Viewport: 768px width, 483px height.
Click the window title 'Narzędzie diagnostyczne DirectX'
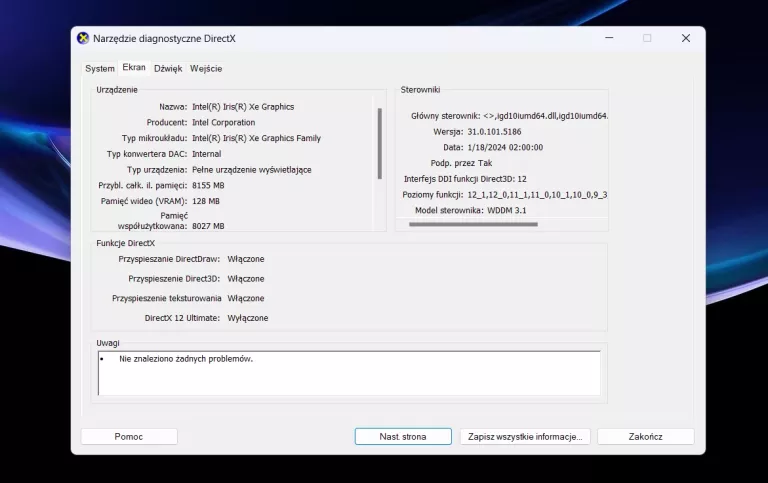point(164,39)
